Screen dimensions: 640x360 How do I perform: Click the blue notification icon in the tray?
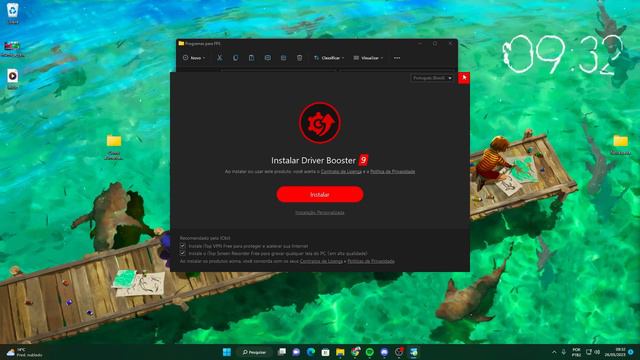coord(631,352)
